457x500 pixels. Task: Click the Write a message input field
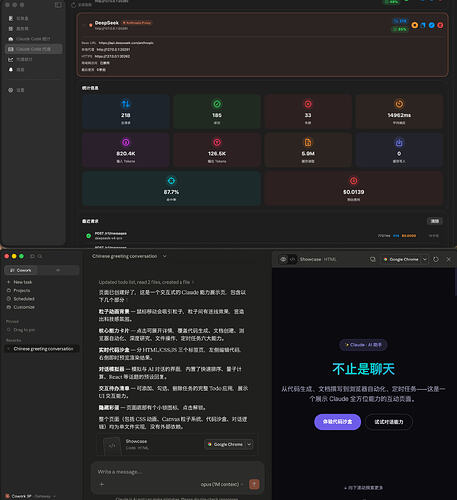point(177,472)
